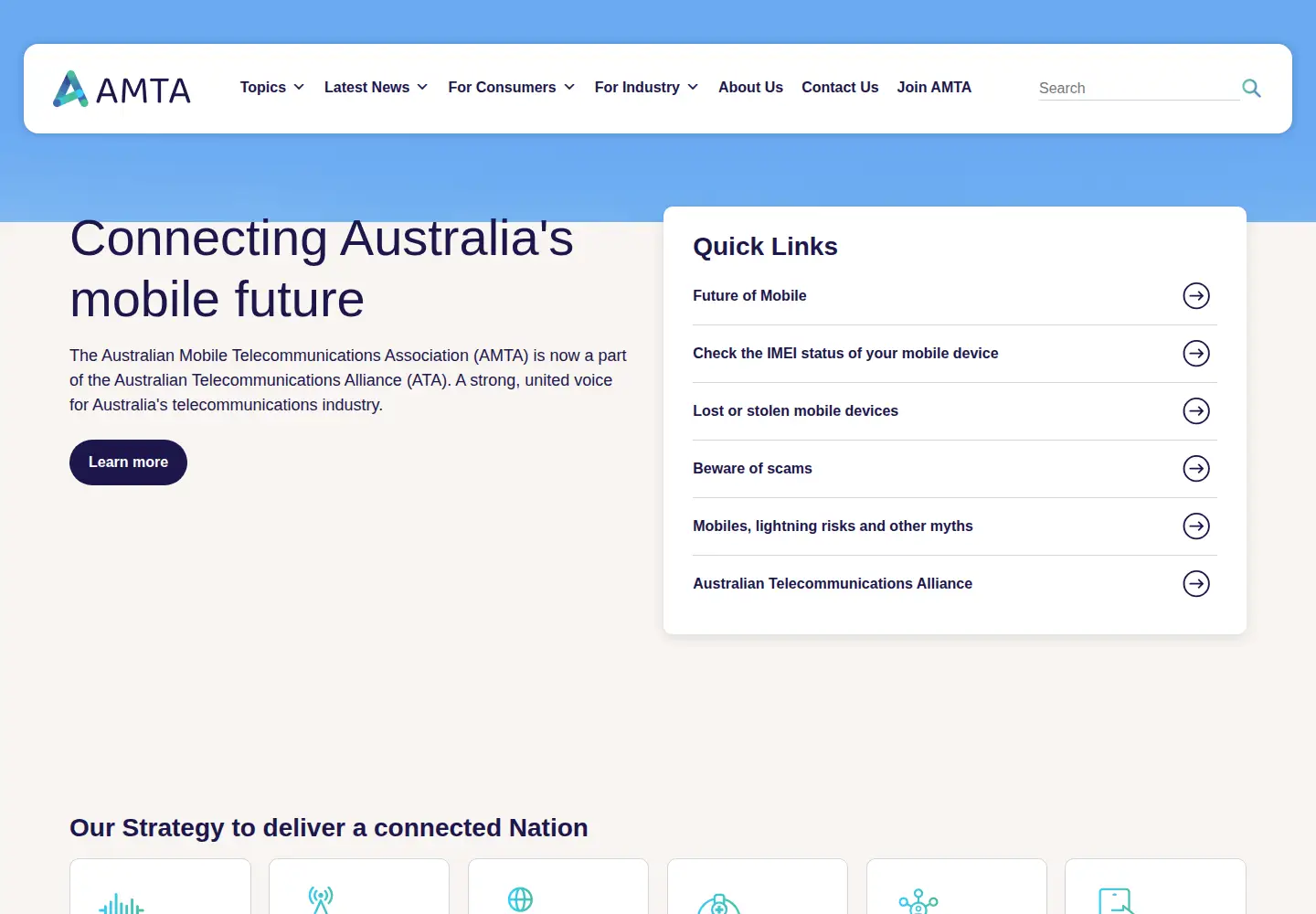1316x914 pixels.
Task: Open the strategy card with the tablet device icon
Action: [1155, 887]
